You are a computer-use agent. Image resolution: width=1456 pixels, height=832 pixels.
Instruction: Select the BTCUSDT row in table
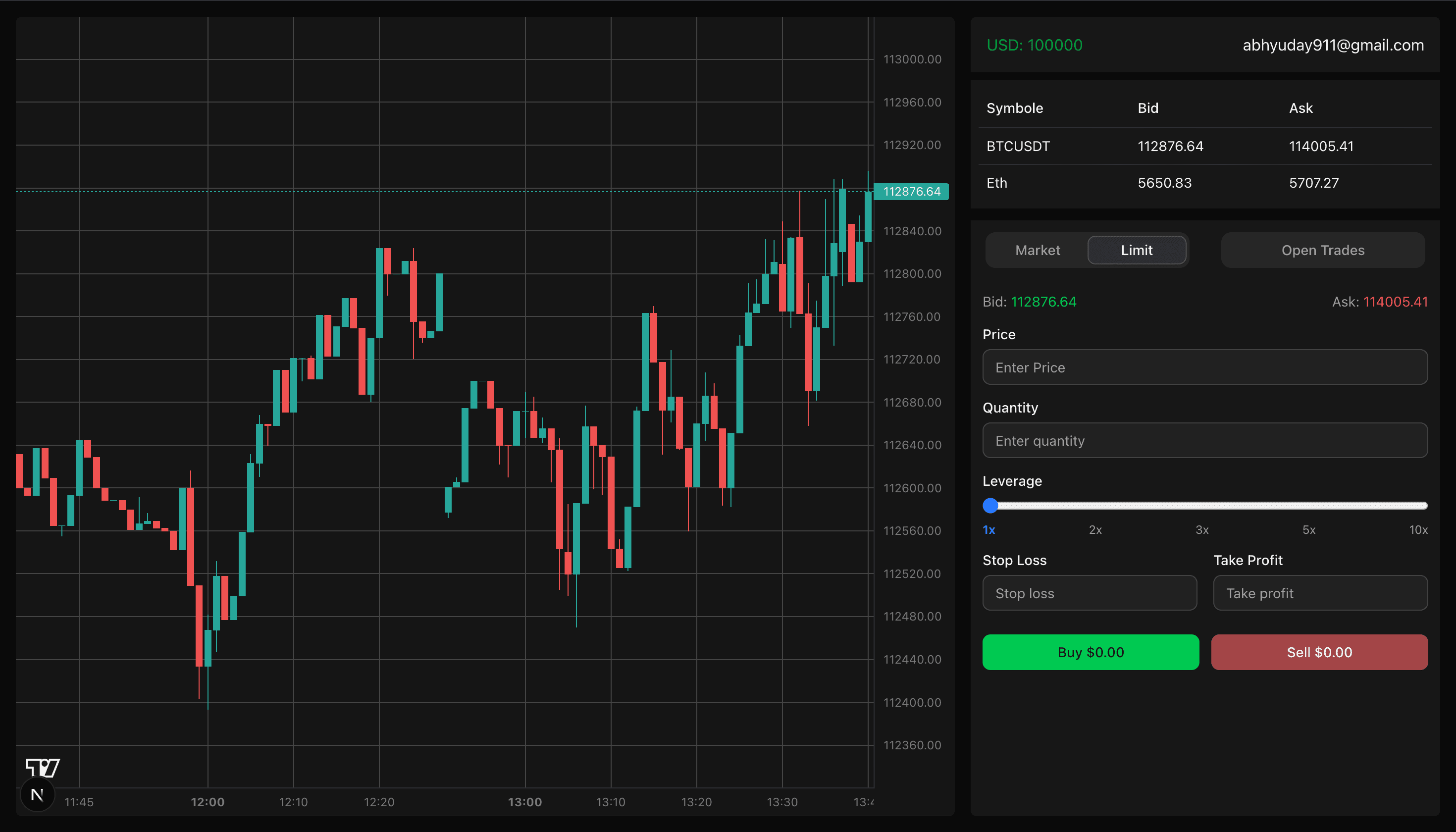1018,146
